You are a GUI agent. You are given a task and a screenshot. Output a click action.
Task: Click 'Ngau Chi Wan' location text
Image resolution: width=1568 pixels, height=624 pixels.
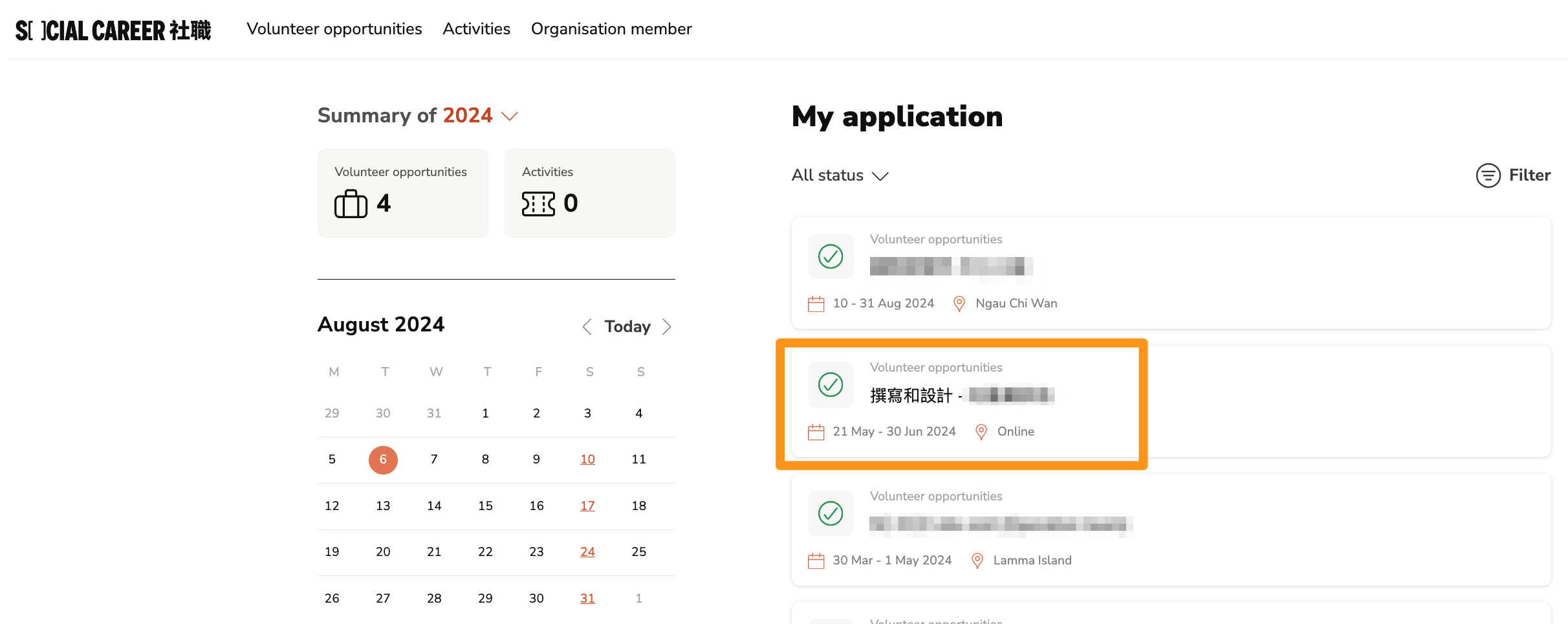coord(1016,304)
